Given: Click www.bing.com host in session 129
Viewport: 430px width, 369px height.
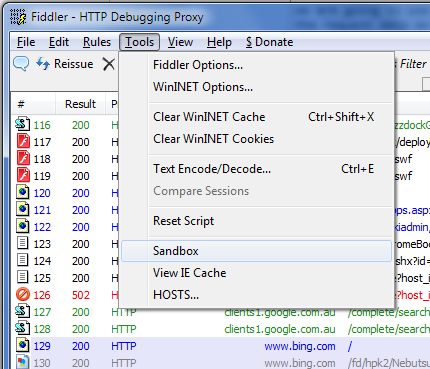Looking at the screenshot, I should coord(300,346).
